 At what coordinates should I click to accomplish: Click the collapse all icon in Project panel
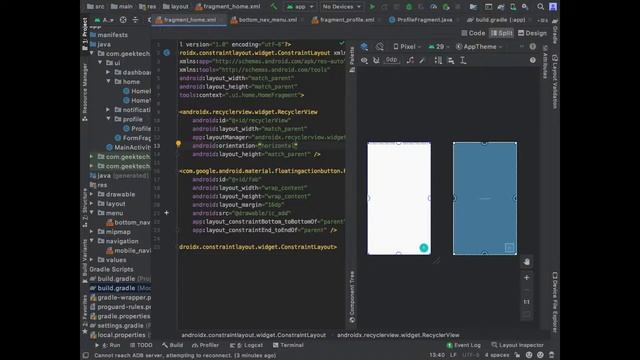click(135, 20)
